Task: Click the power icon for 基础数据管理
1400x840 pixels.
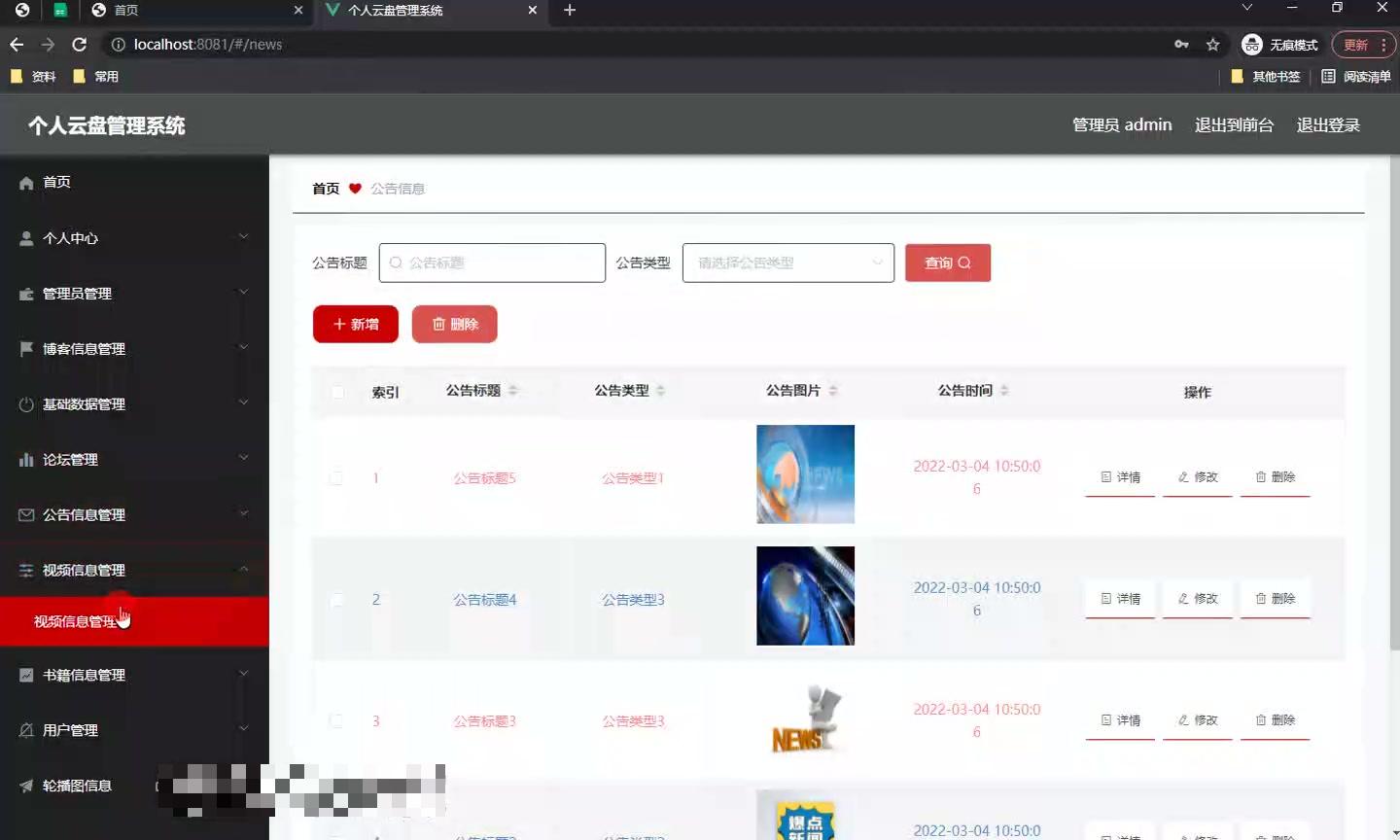Action: point(26,404)
